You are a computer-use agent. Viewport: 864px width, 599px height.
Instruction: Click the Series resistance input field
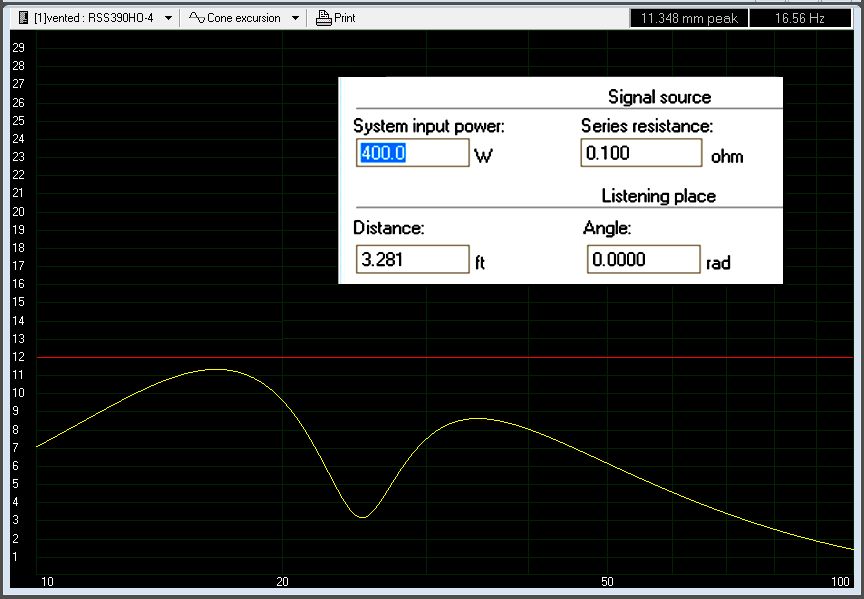pyautogui.click(x=641, y=153)
